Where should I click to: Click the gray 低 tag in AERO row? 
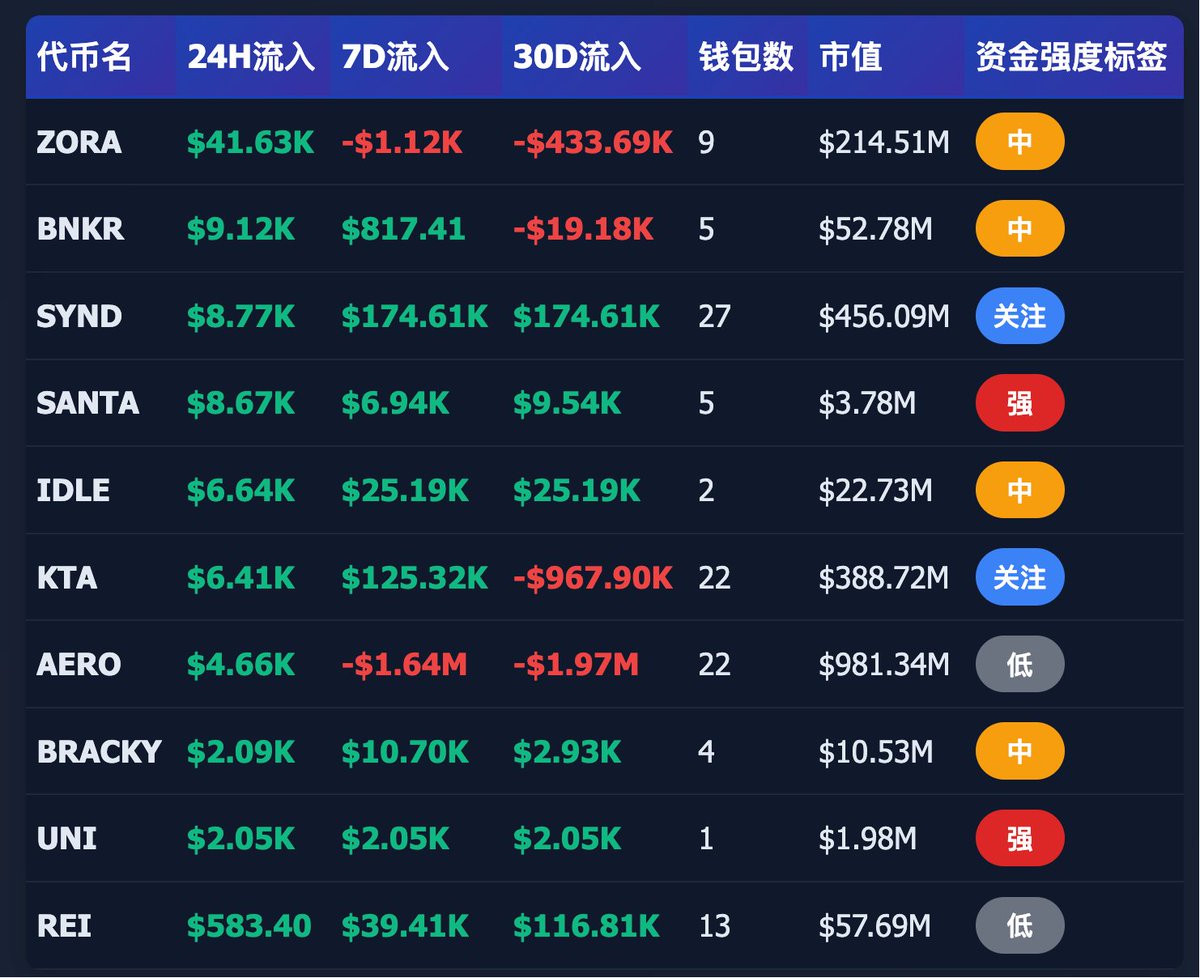[x=1020, y=664]
